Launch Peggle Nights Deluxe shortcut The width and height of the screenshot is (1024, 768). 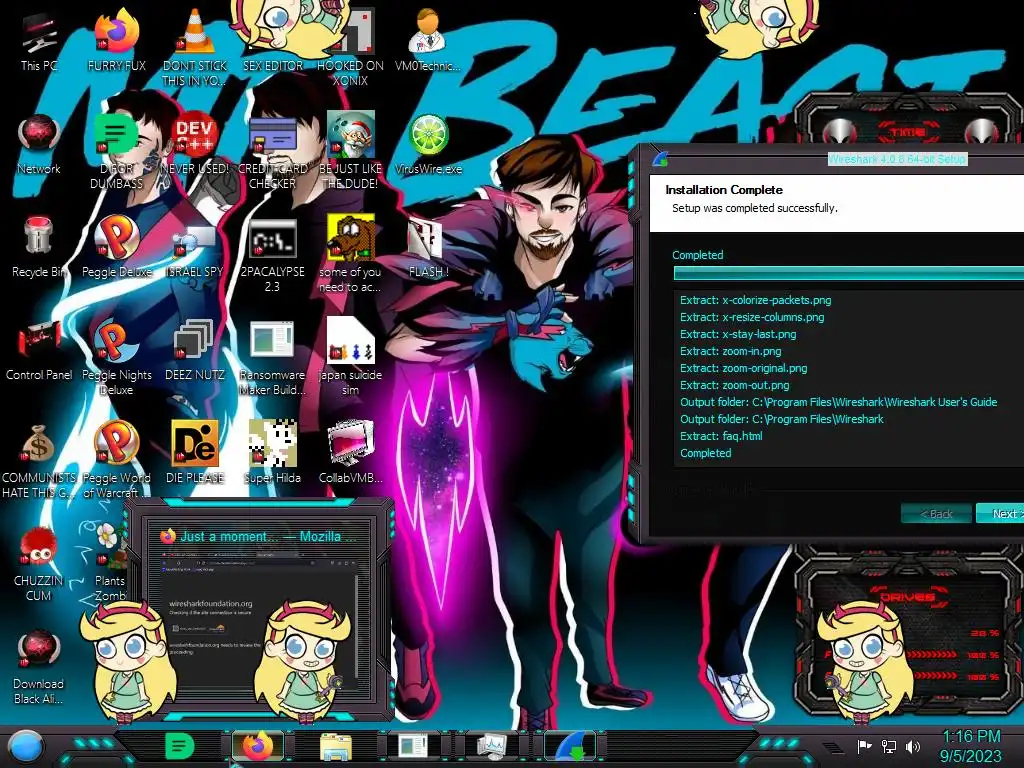116,357
